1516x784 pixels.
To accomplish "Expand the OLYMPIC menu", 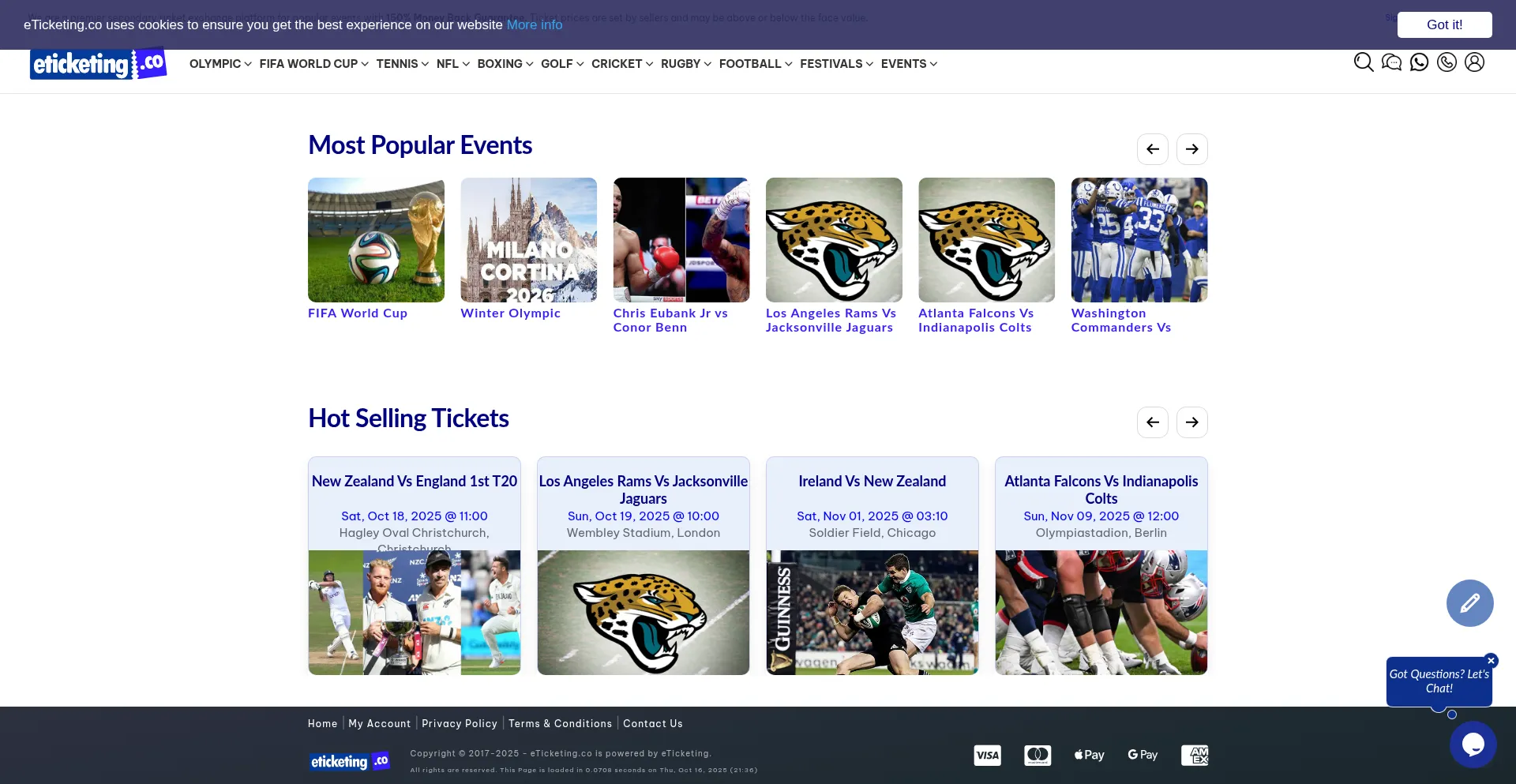I will (220, 64).
